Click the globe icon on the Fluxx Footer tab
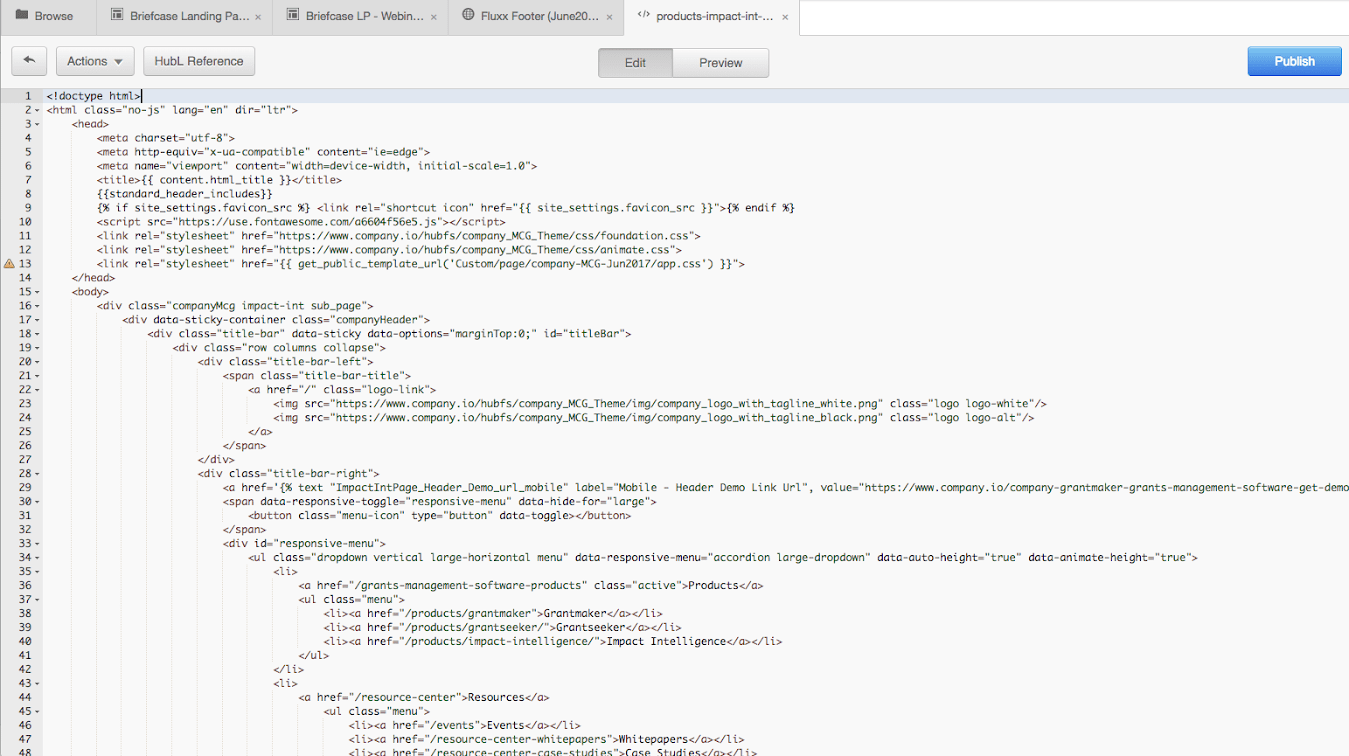Screen dimensions: 1349x756 coord(470,16)
